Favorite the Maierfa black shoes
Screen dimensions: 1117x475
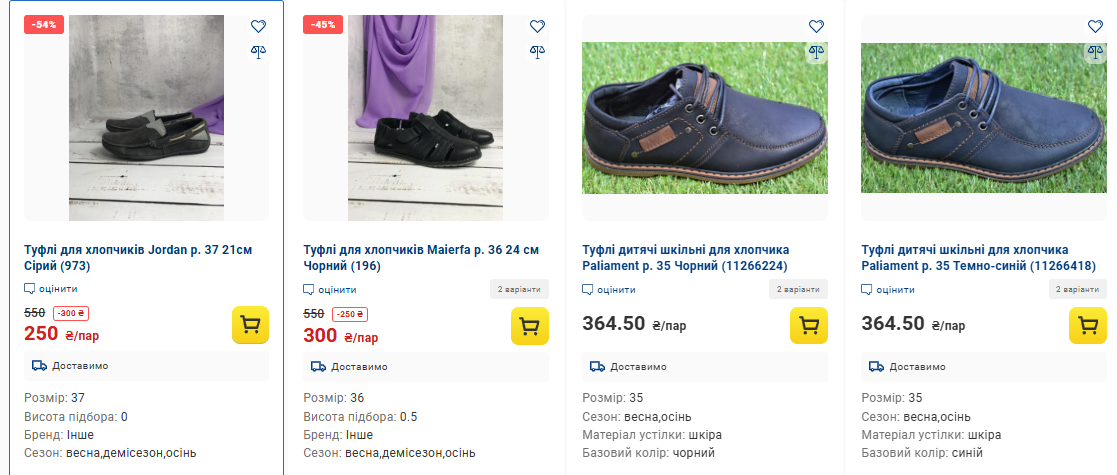tap(537, 27)
